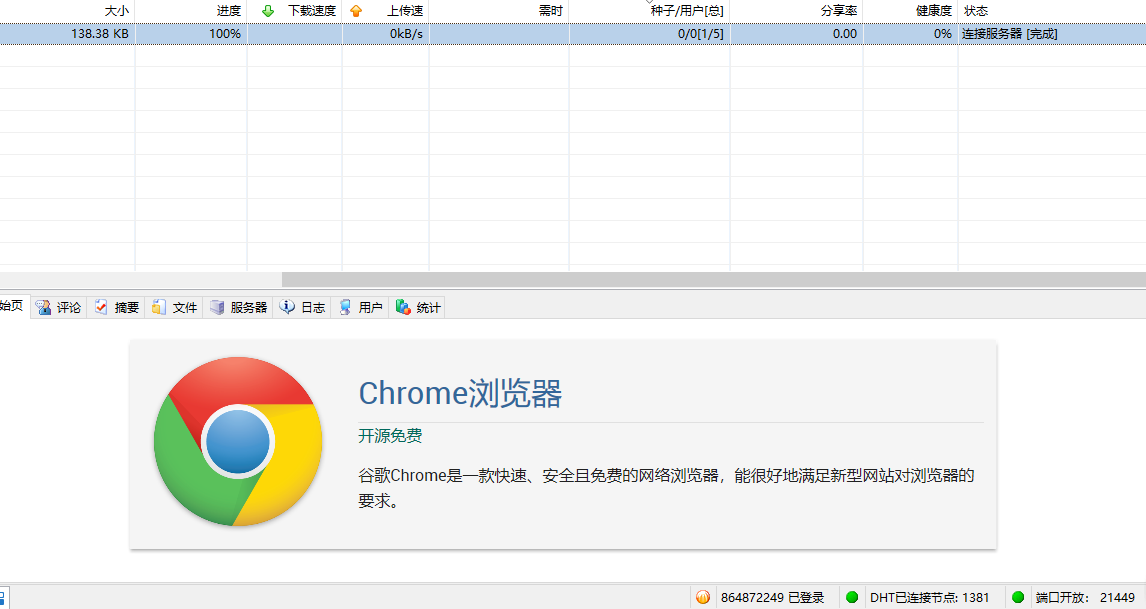Viewport: 1146px width, 609px height.
Task: Sort by the 状态 column header
Action: coord(1052,11)
